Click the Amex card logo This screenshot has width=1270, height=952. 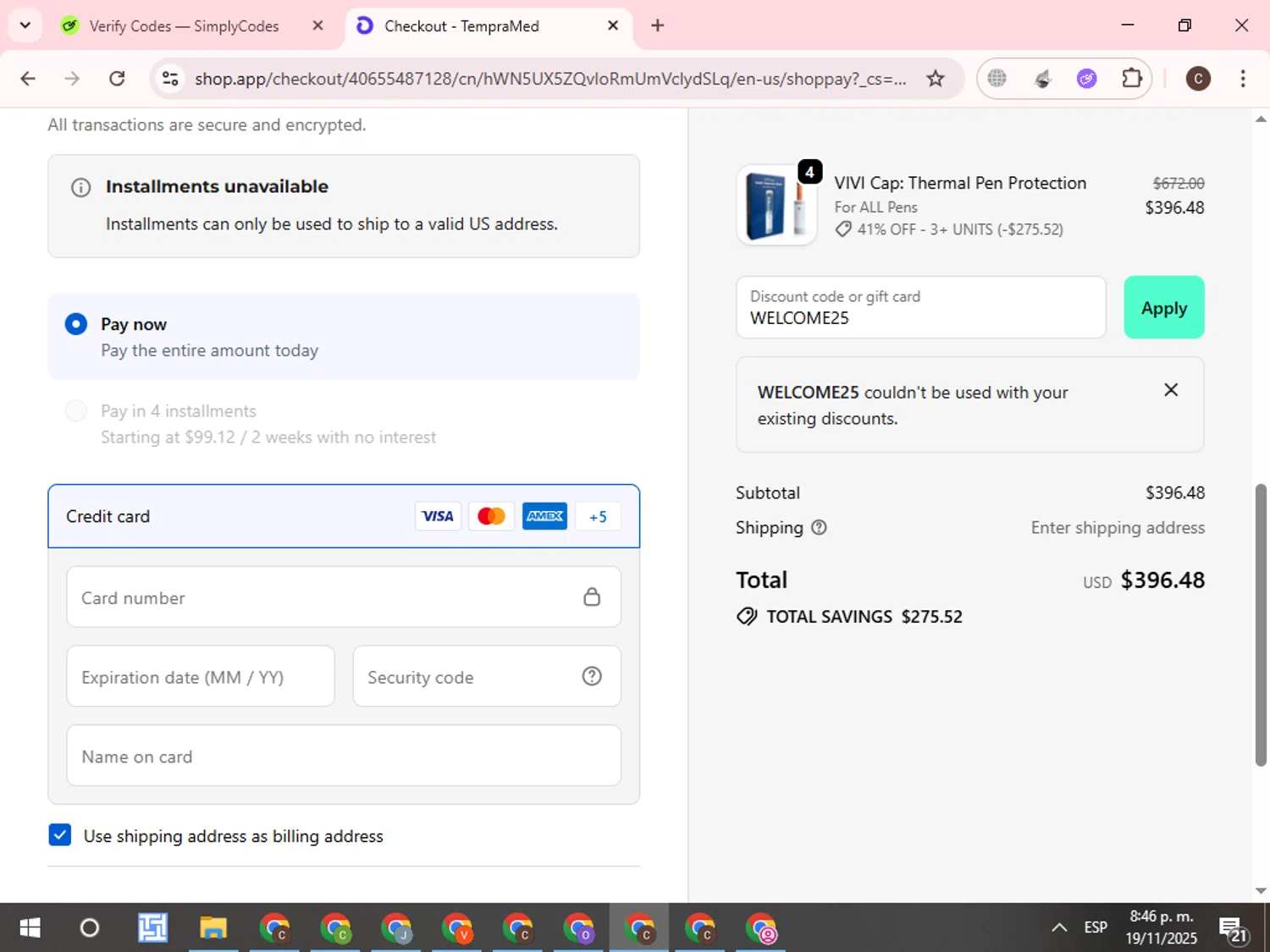coord(544,516)
